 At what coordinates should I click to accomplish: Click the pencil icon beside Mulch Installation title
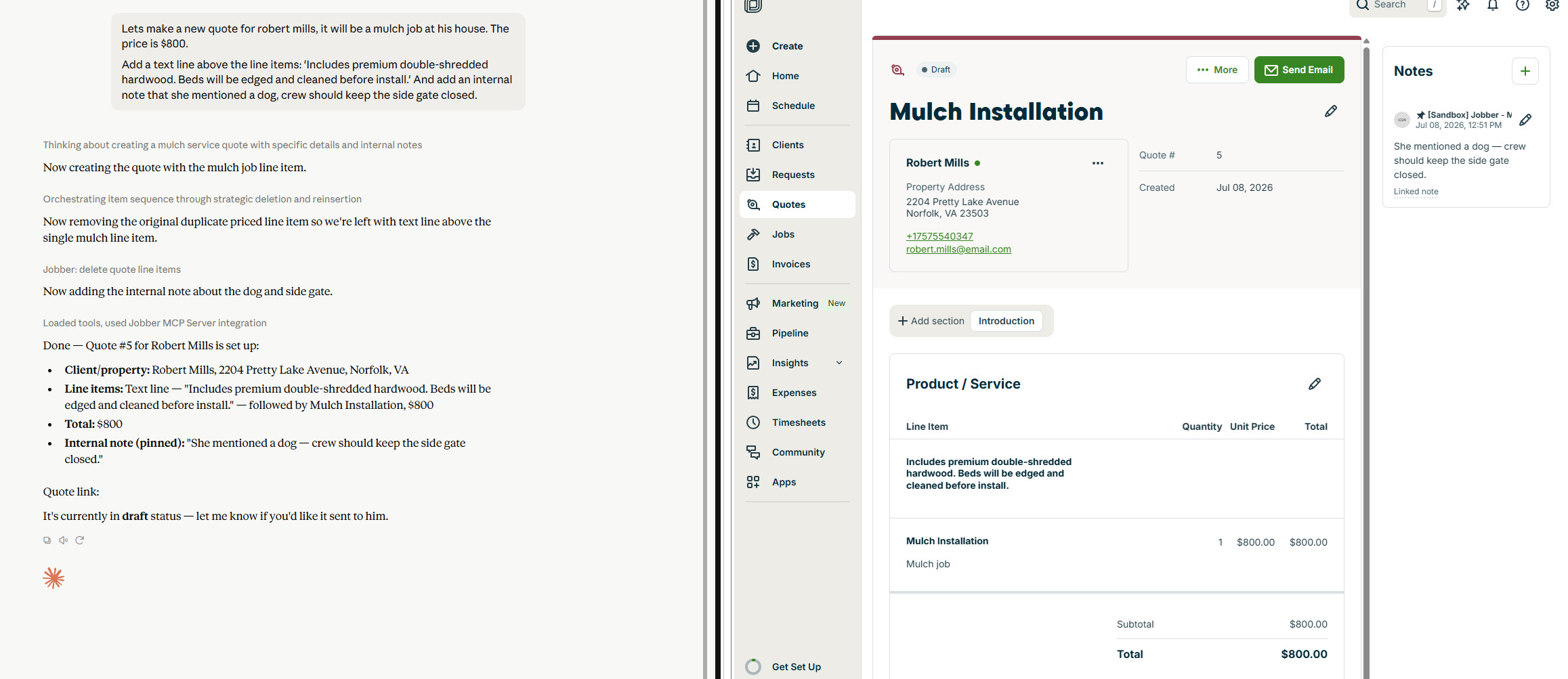(x=1330, y=111)
